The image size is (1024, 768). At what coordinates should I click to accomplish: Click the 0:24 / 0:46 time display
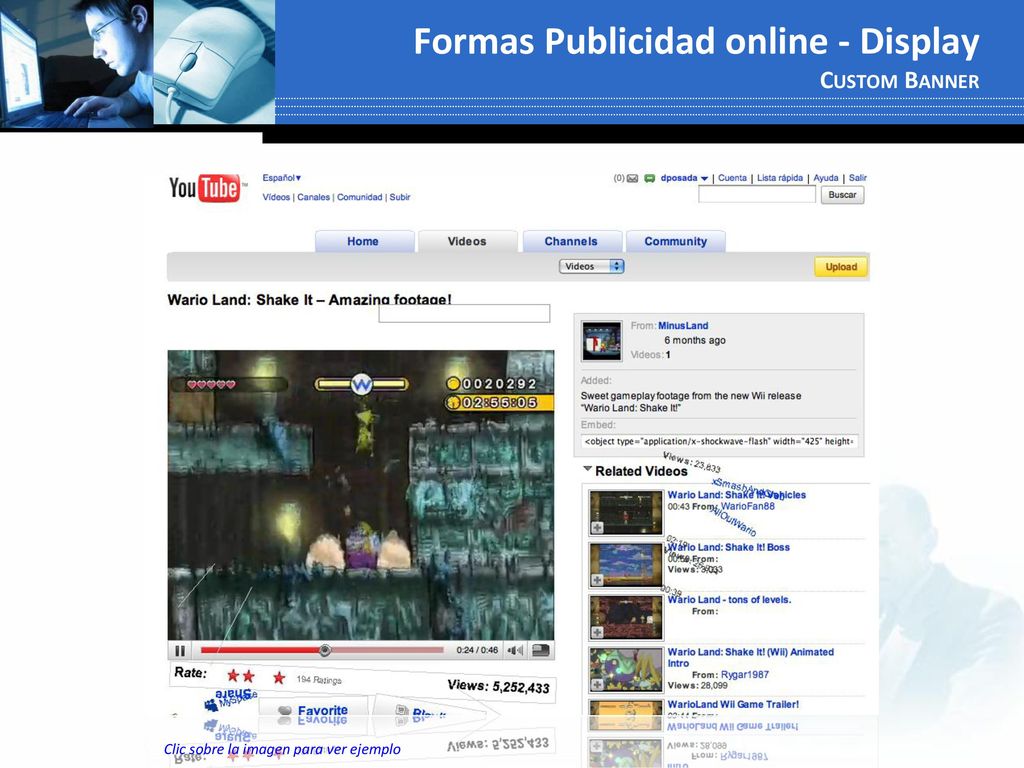(x=477, y=650)
